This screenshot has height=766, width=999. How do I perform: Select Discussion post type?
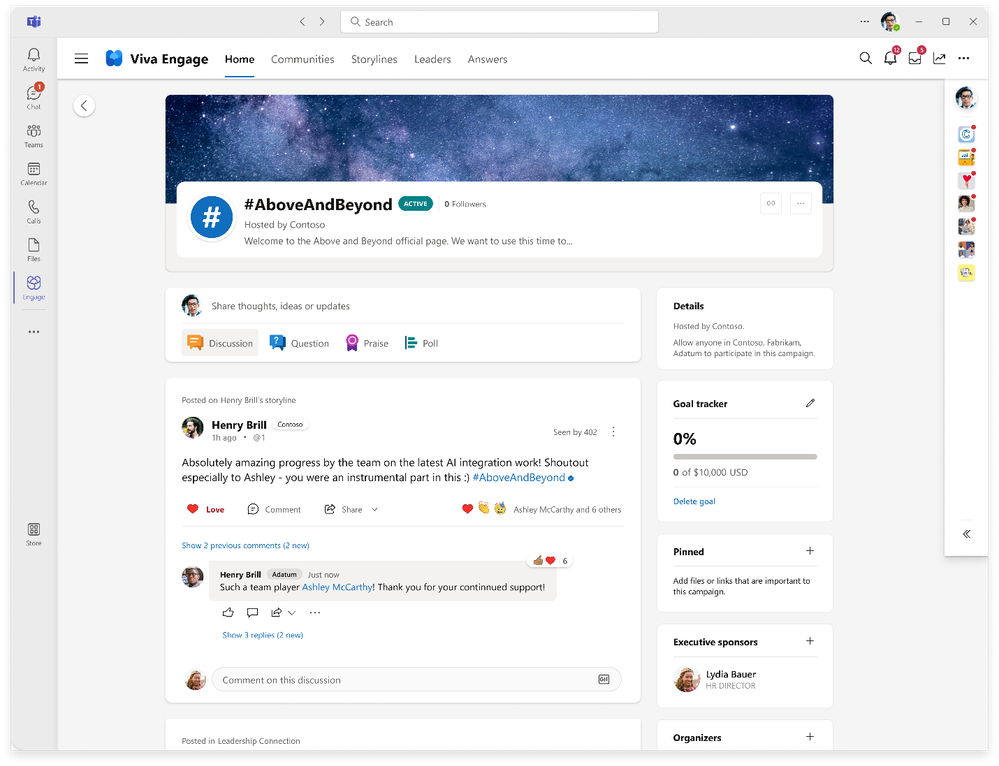click(x=220, y=343)
